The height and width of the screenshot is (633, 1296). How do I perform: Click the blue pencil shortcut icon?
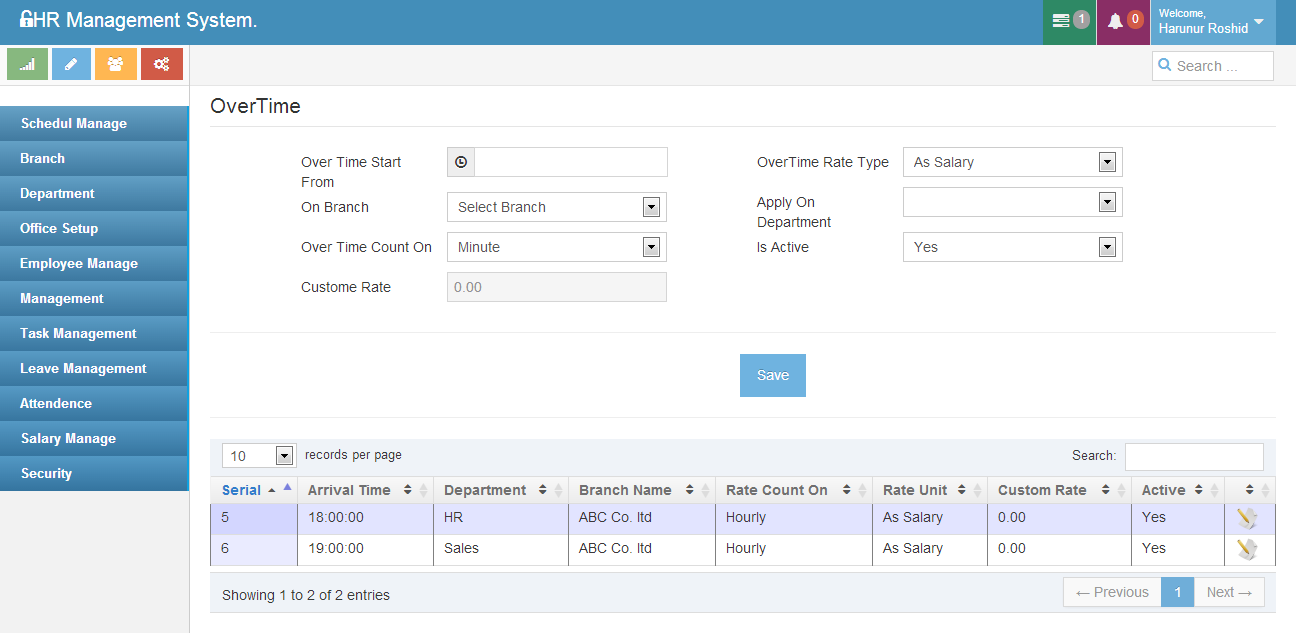pyautogui.click(x=71, y=64)
